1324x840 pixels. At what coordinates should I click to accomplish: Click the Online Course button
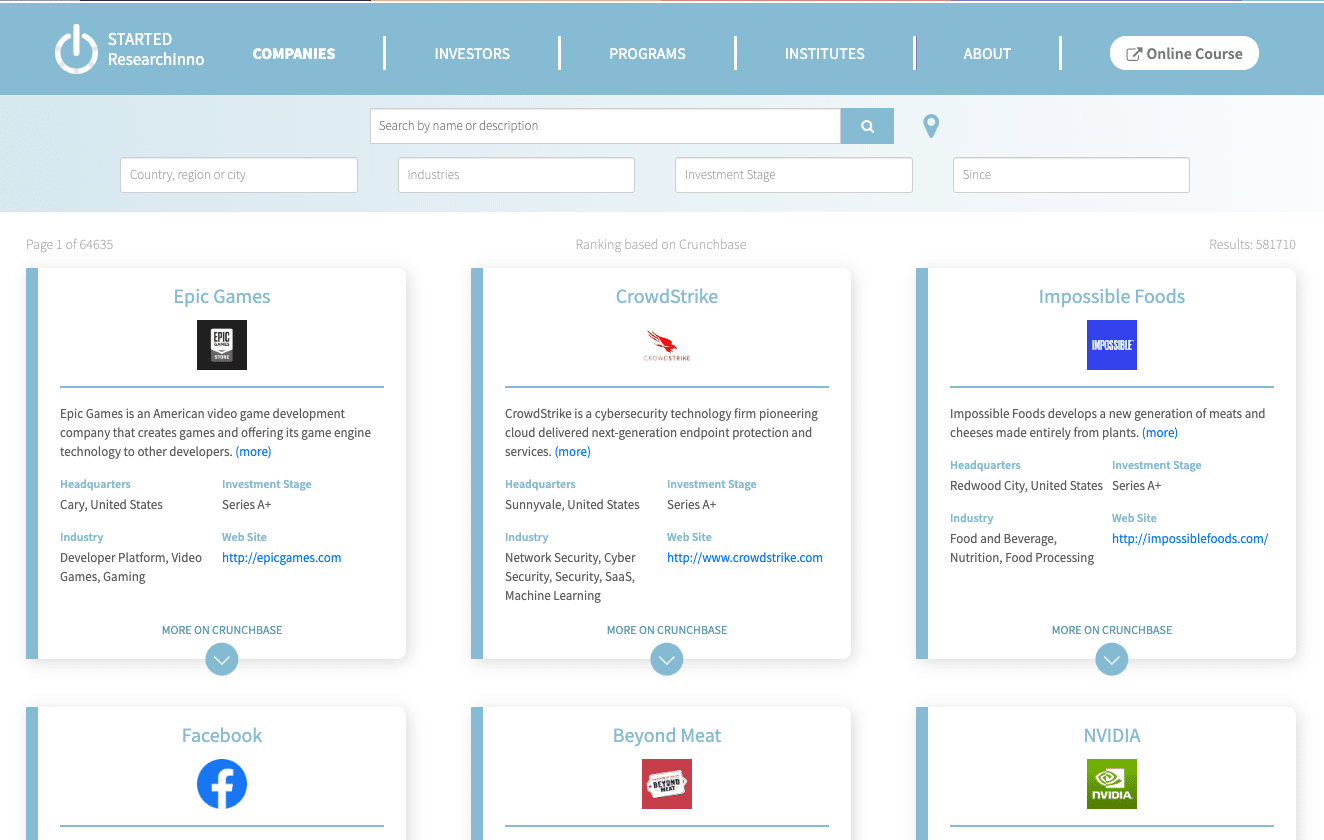click(1184, 54)
